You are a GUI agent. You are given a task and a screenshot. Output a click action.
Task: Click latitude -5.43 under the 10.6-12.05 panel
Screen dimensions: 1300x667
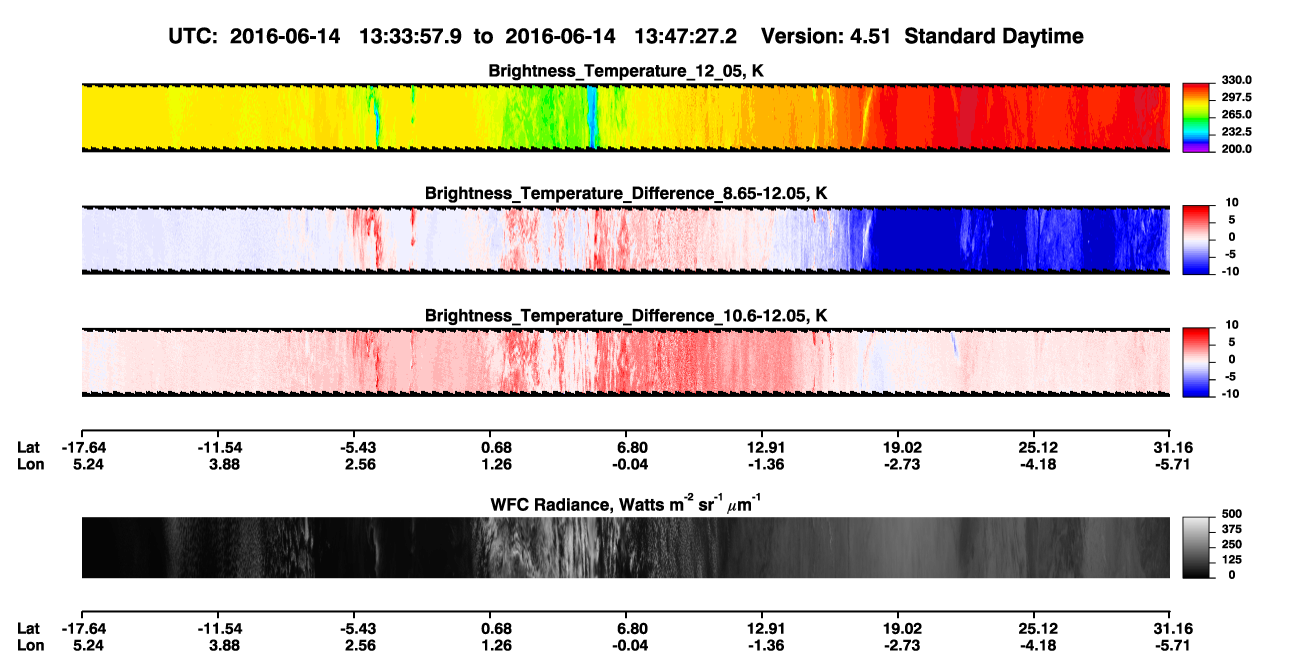pyautogui.click(x=356, y=447)
